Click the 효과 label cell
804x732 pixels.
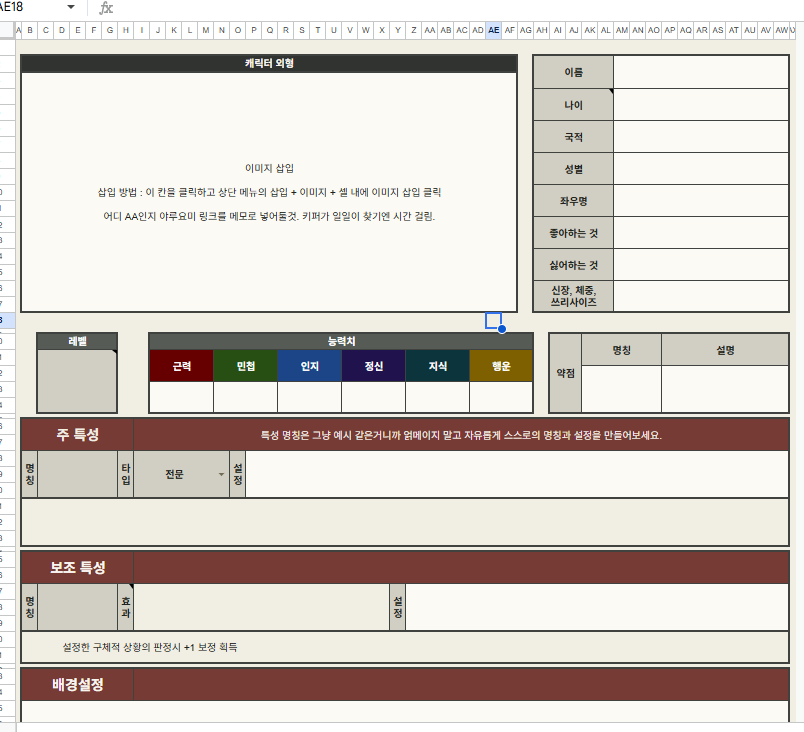point(126,607)
